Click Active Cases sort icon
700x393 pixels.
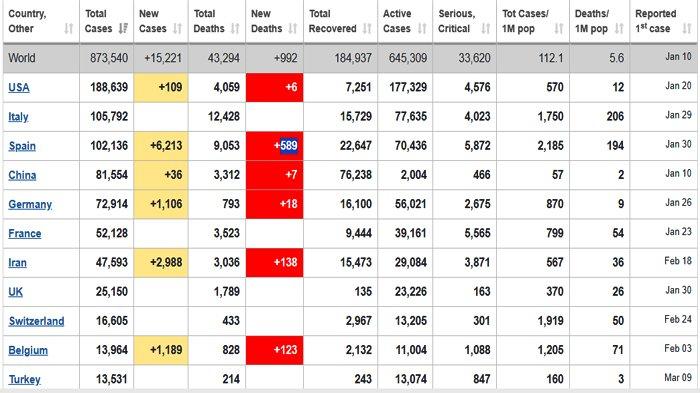422,29
